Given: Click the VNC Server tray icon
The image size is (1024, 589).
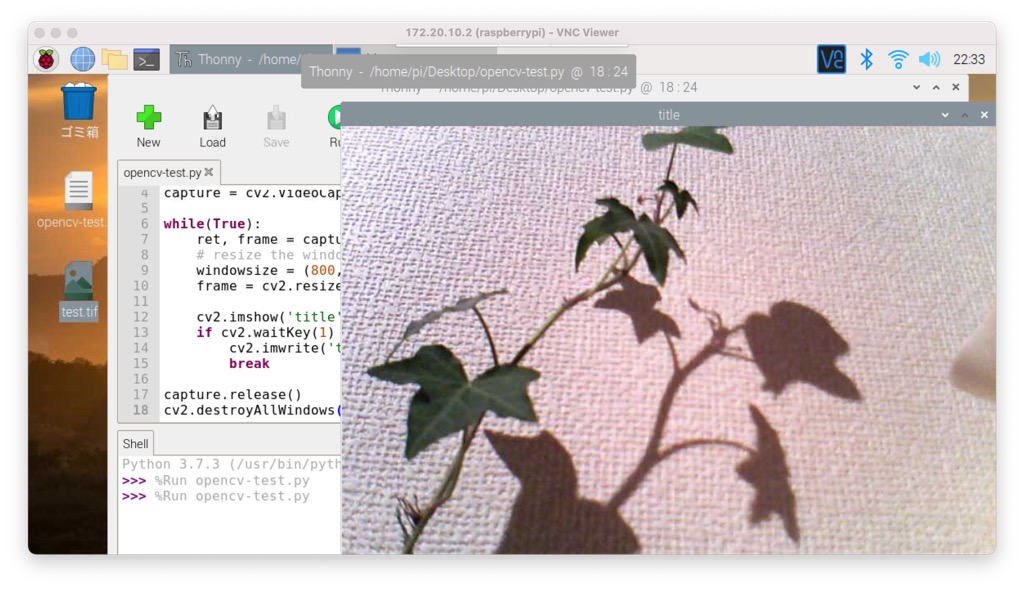Looking at the screenshot, I should tap(831, 59).
